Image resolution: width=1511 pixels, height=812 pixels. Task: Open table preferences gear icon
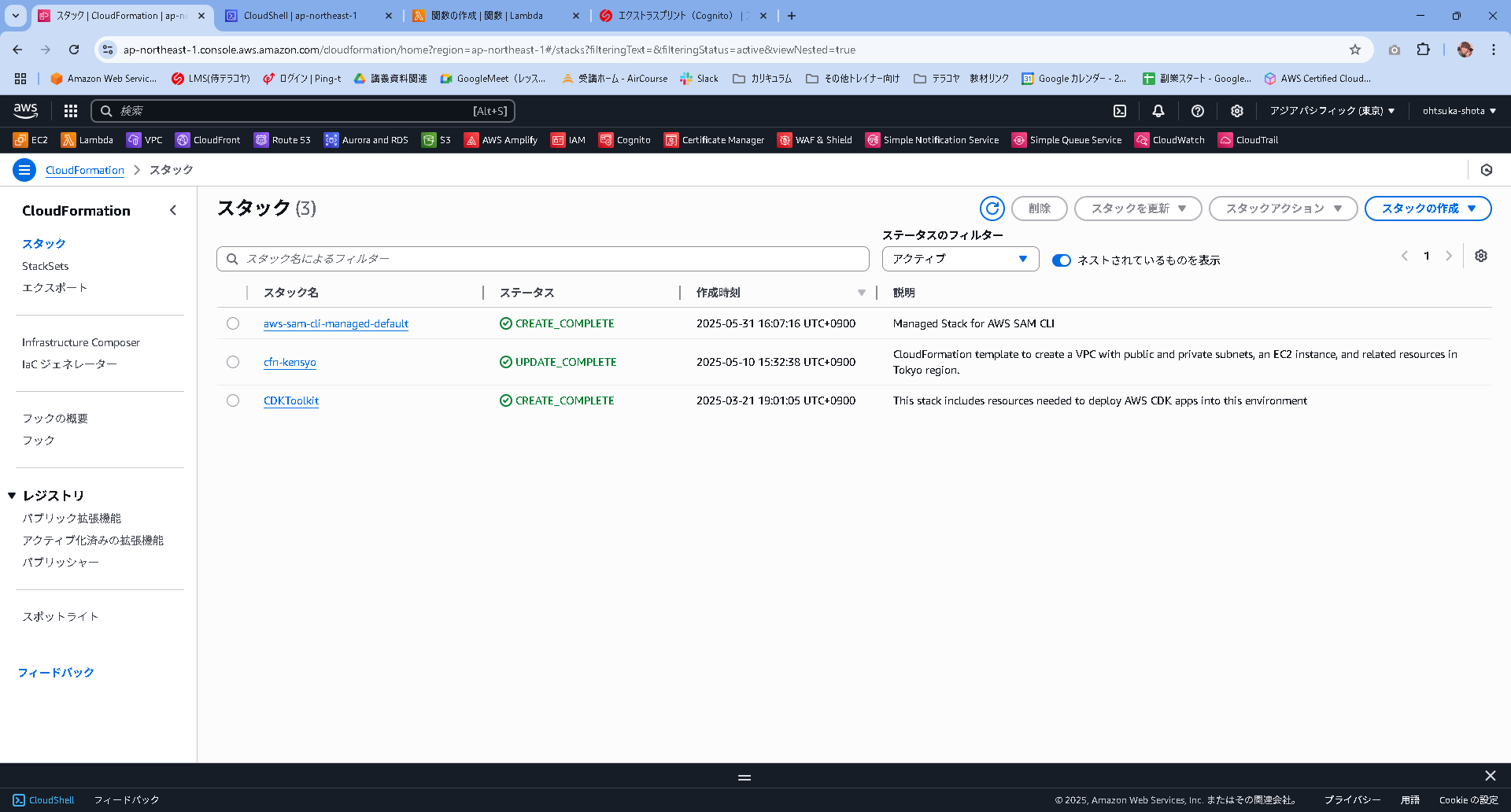[x=1481, y=256]
